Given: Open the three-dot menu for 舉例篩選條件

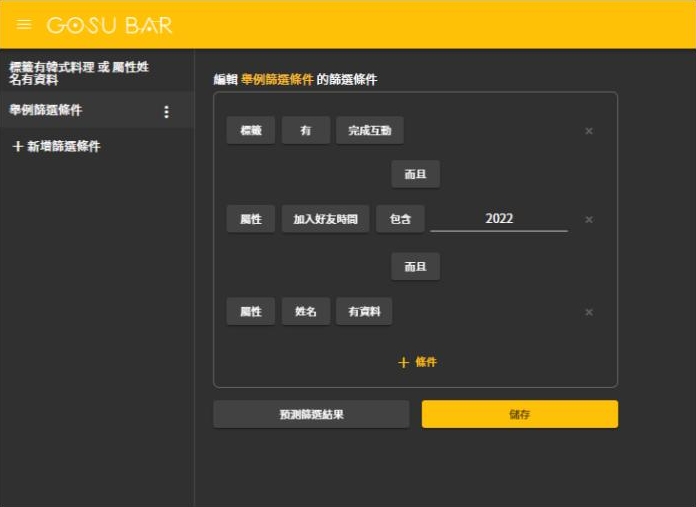Looking at the screenshot, I should pos(166,112).
